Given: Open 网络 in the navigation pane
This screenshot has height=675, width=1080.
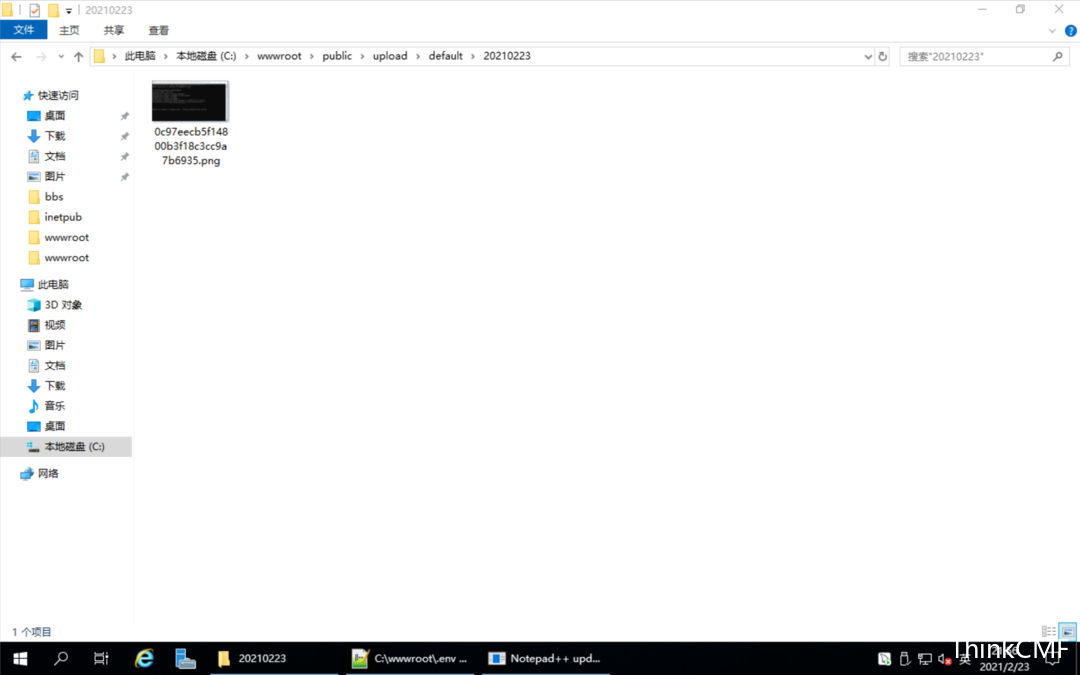Looking at the screenshot, I should [x=48, y=473].
